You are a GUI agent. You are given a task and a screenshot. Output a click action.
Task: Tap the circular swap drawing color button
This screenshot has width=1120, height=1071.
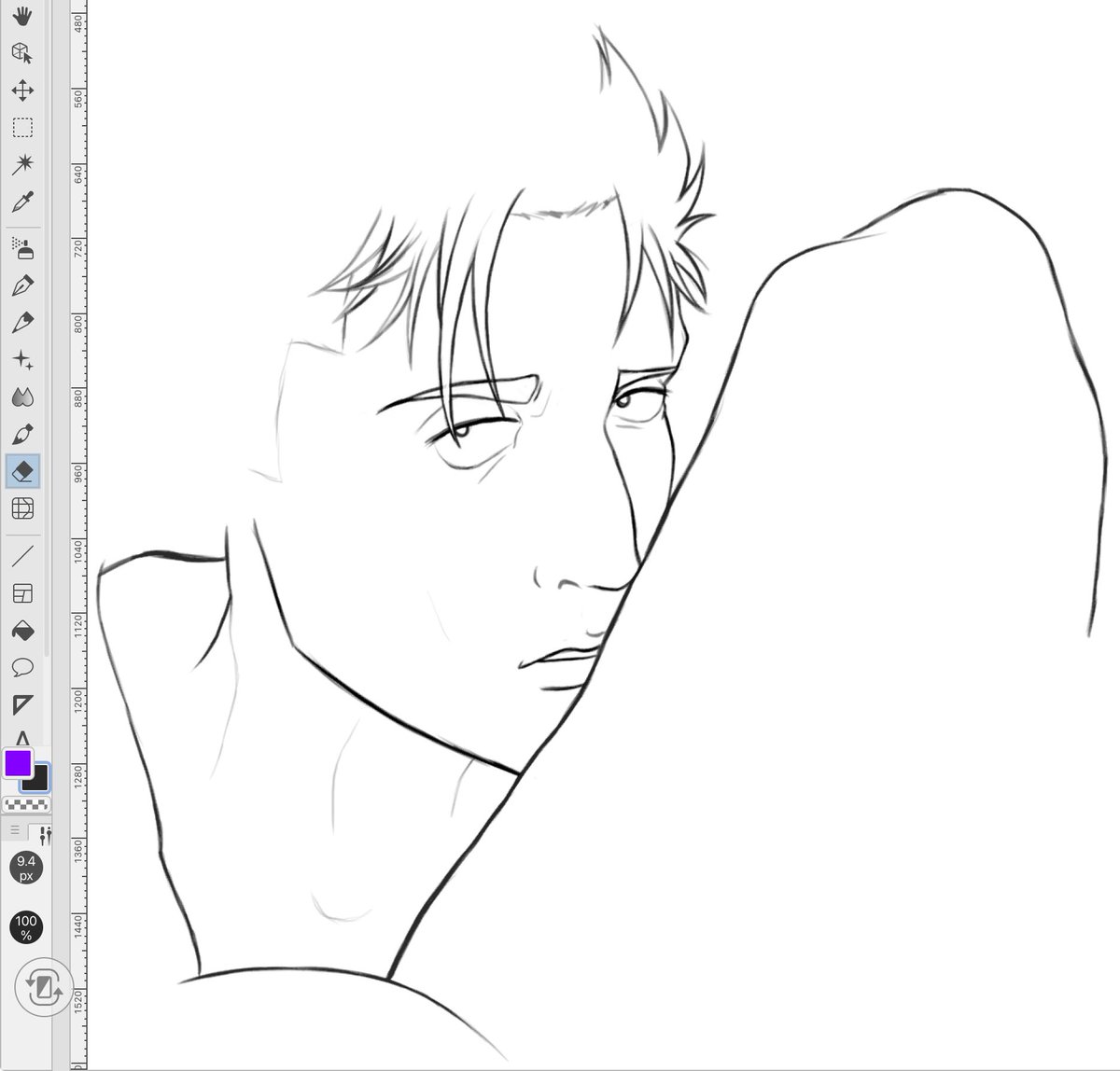coord(43,988)
